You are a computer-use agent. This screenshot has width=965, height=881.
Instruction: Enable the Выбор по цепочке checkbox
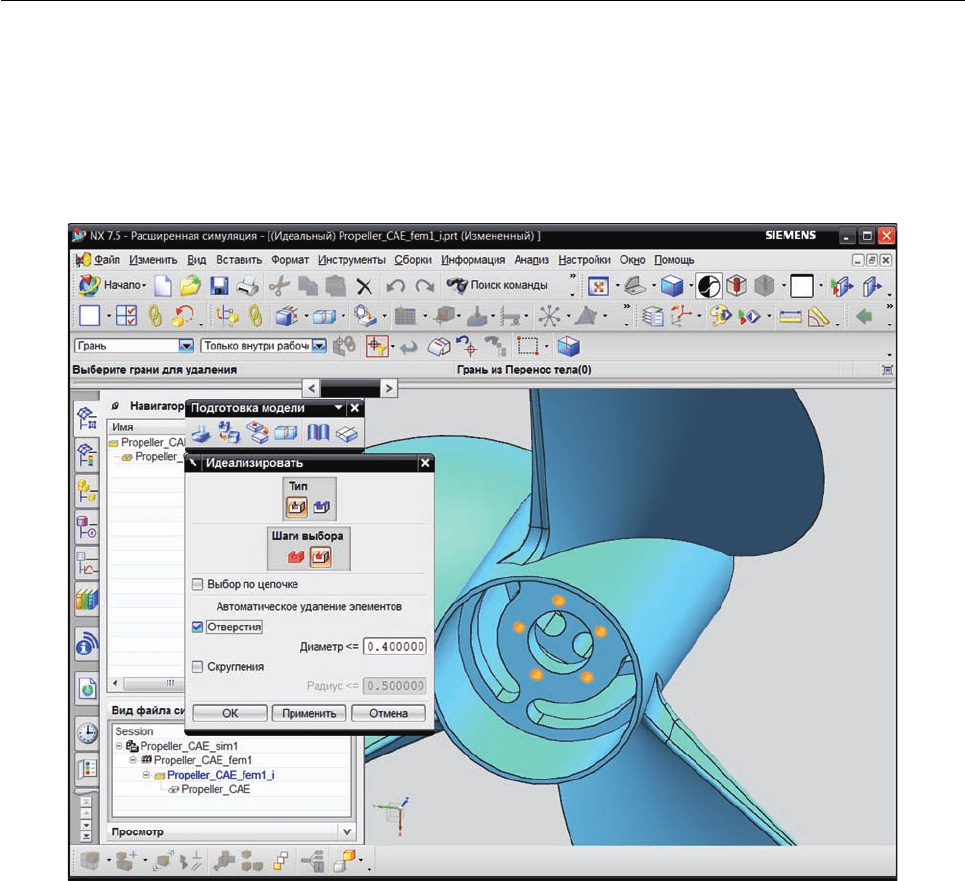click(198, 584)
